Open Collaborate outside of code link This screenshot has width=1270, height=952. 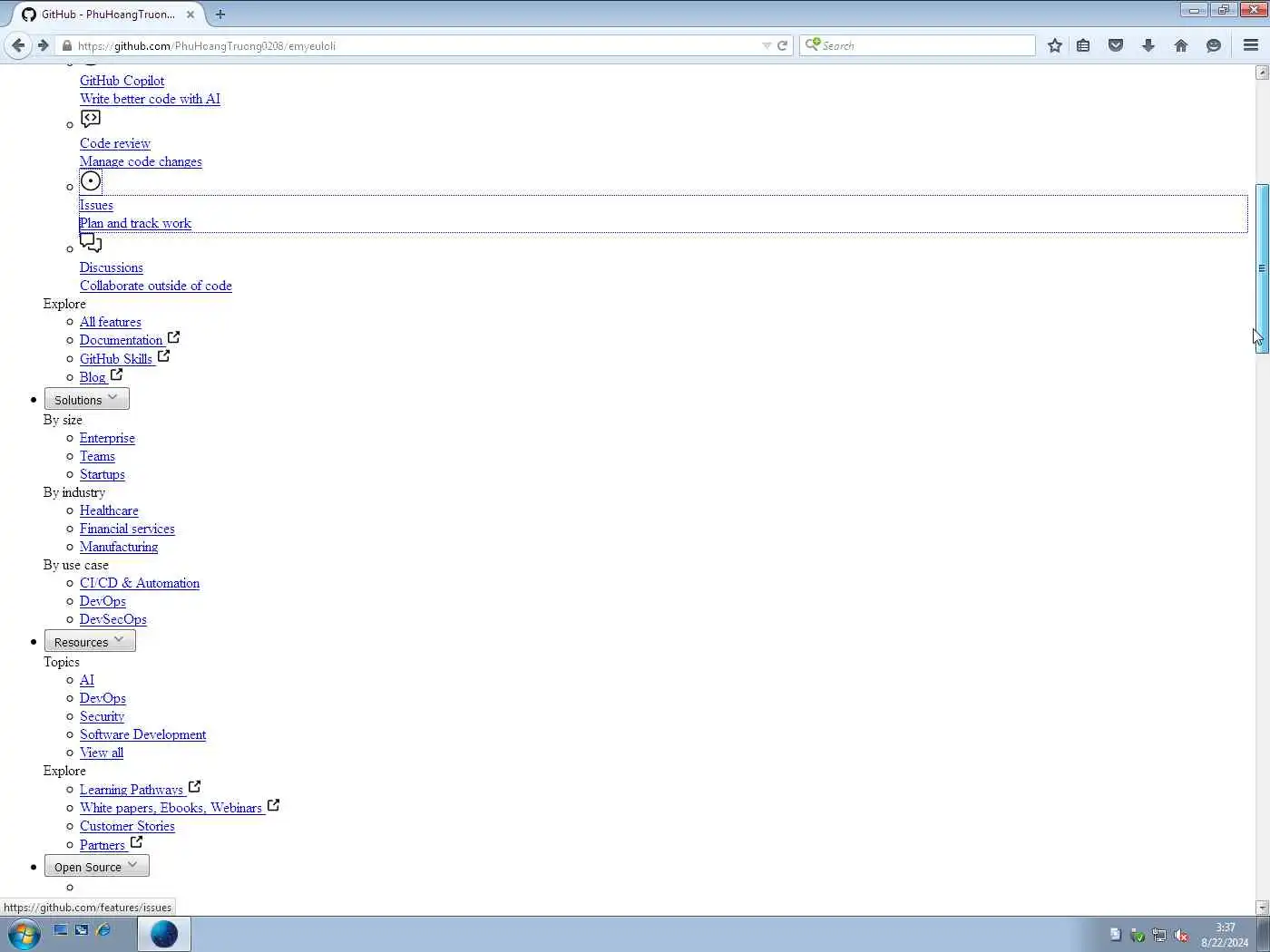155,286
